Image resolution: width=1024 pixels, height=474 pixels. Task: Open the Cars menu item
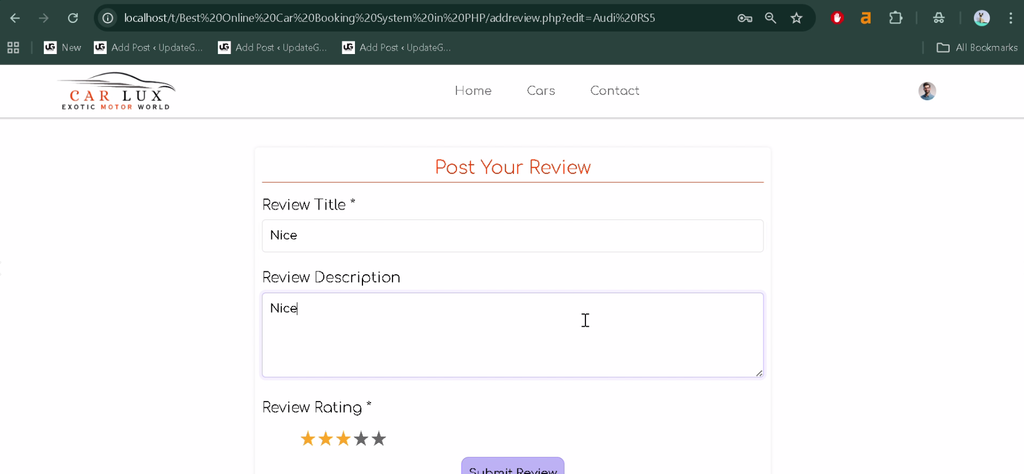point(541,91)
